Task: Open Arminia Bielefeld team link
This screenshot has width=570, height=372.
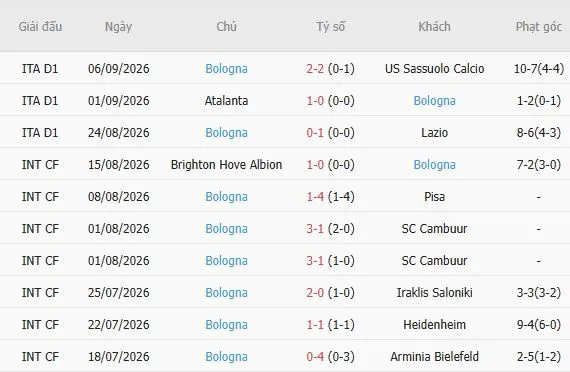Action: pyautogui.click(x=434, y=357)
